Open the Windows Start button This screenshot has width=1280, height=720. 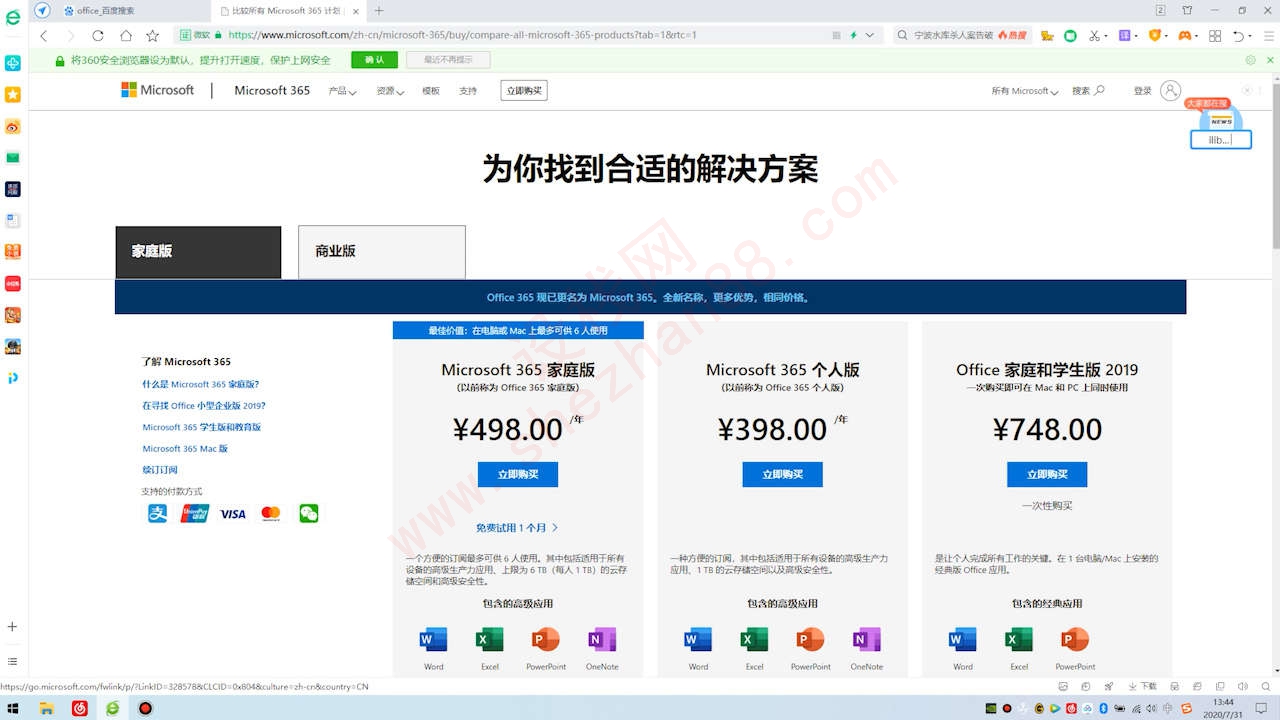click(x=13, y=708)
